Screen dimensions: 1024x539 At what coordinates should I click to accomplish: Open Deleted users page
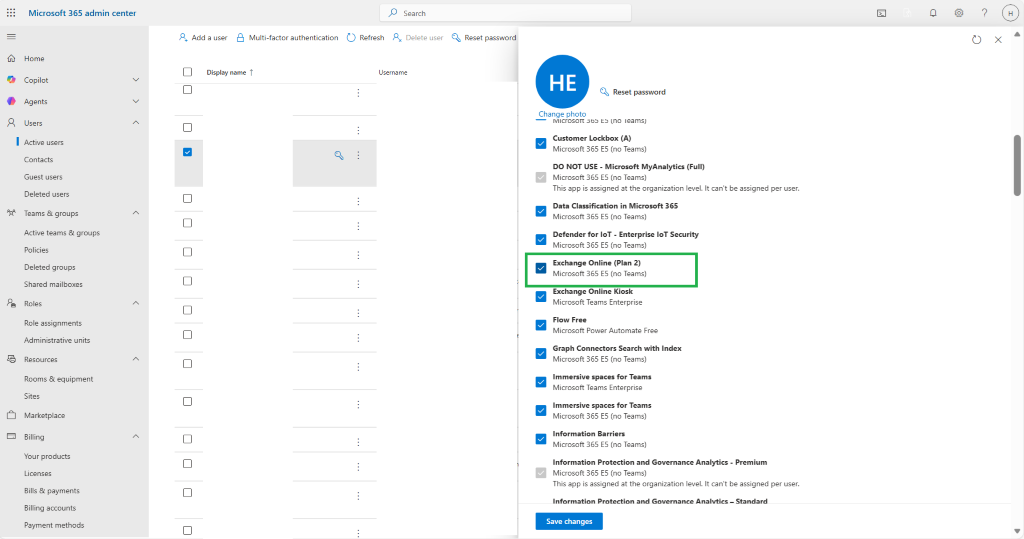click(x=46, y=194)
